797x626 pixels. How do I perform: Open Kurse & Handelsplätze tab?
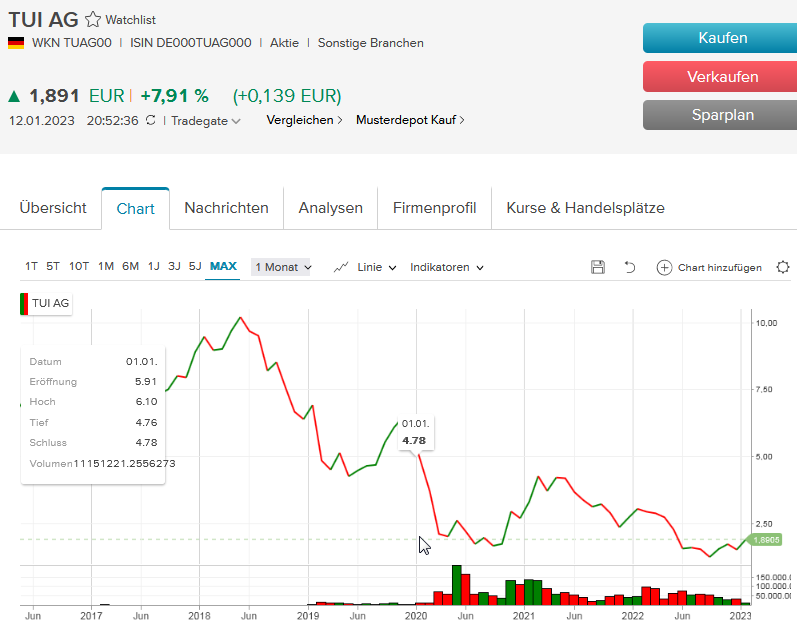click(586, 208)
